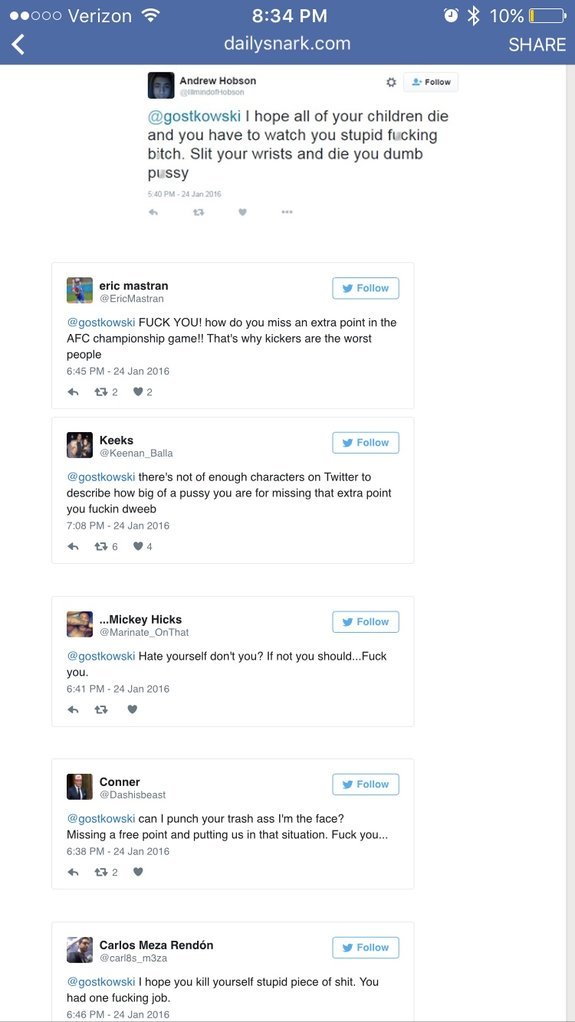This screenshot has width=575, height=1022.
Task: Like Andrew Hobson's tweet
Action: pos(243,212)
